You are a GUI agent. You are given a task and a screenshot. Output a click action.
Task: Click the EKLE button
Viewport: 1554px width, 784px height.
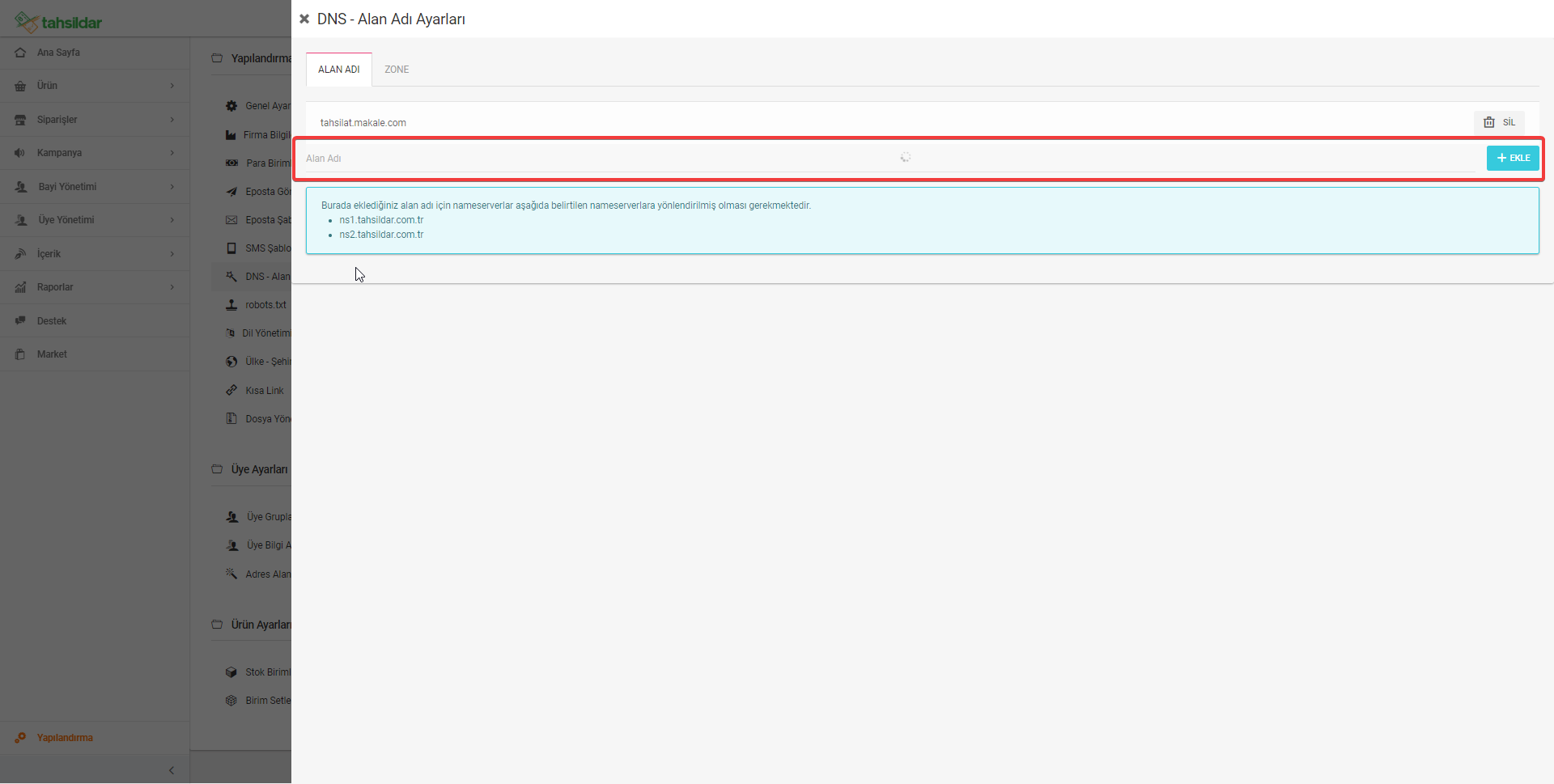1513,158
